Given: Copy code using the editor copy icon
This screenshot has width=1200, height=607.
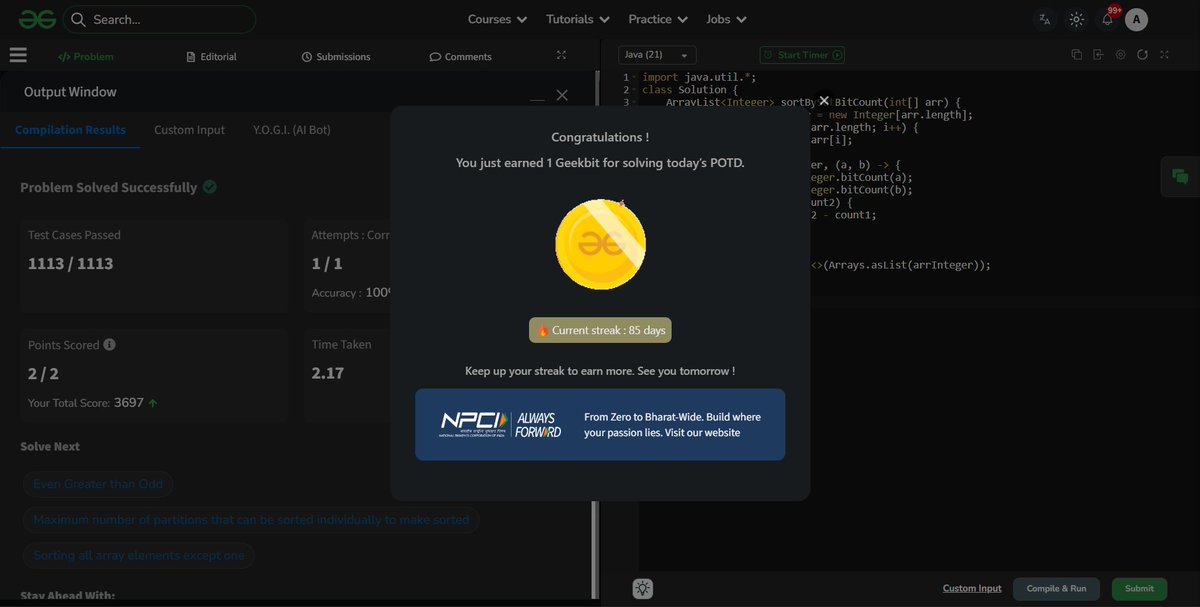Looking at the screenshot, I should [x=1076, y=55].
